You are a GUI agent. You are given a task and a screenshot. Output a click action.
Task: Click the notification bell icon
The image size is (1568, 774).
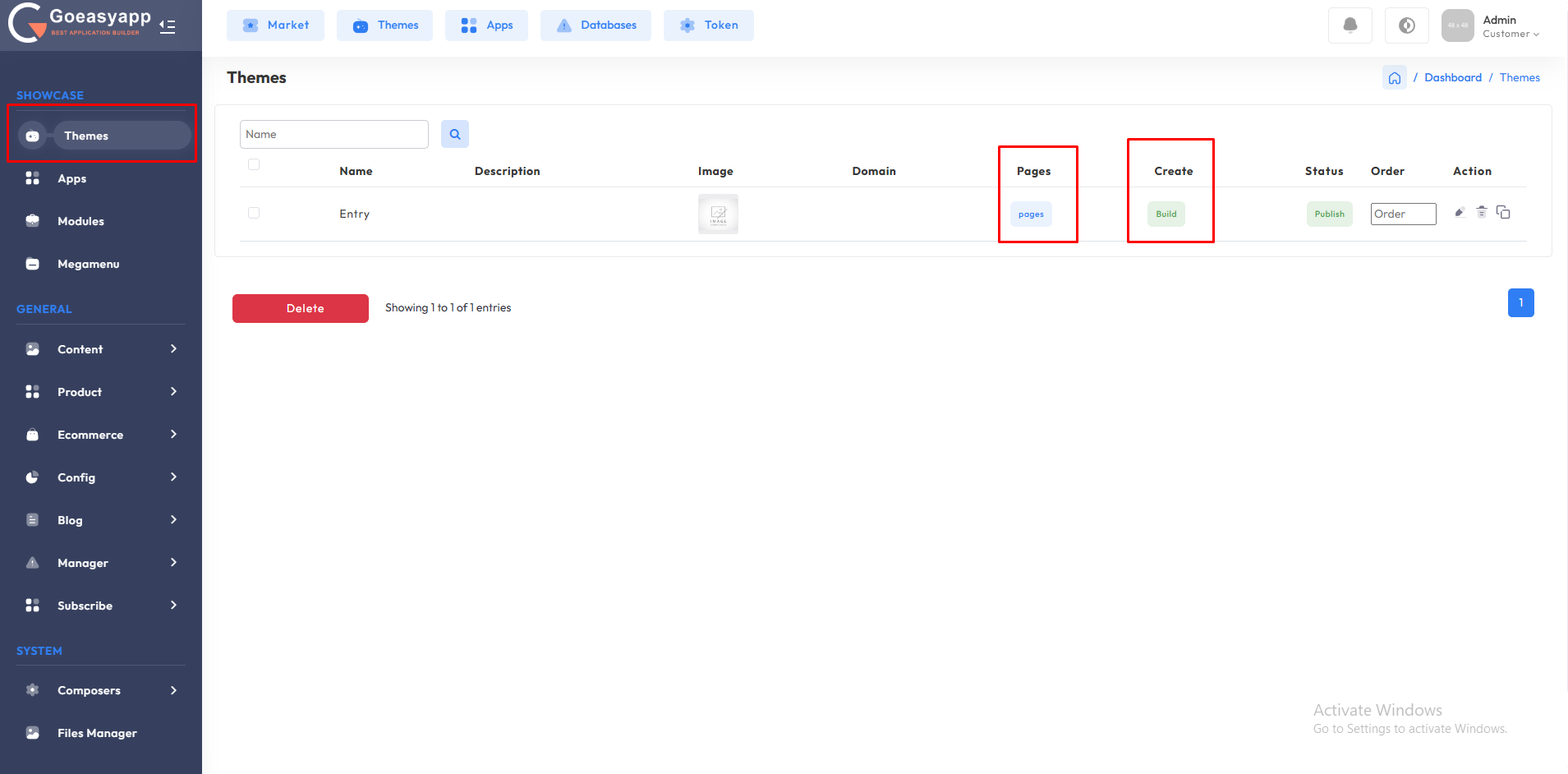tap(1350, 25)
